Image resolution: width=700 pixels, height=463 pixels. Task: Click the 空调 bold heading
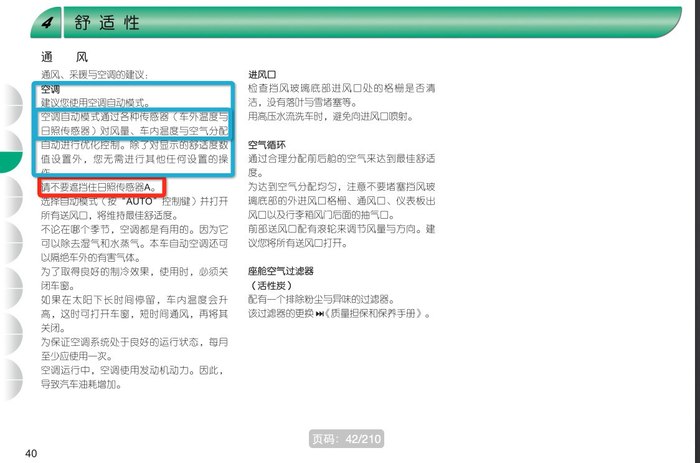[x=50, y=89]
